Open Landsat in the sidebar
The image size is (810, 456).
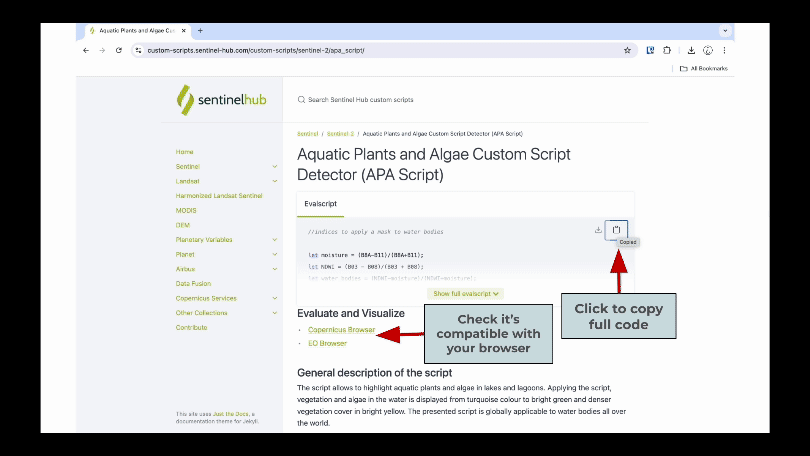pos(188,181)
